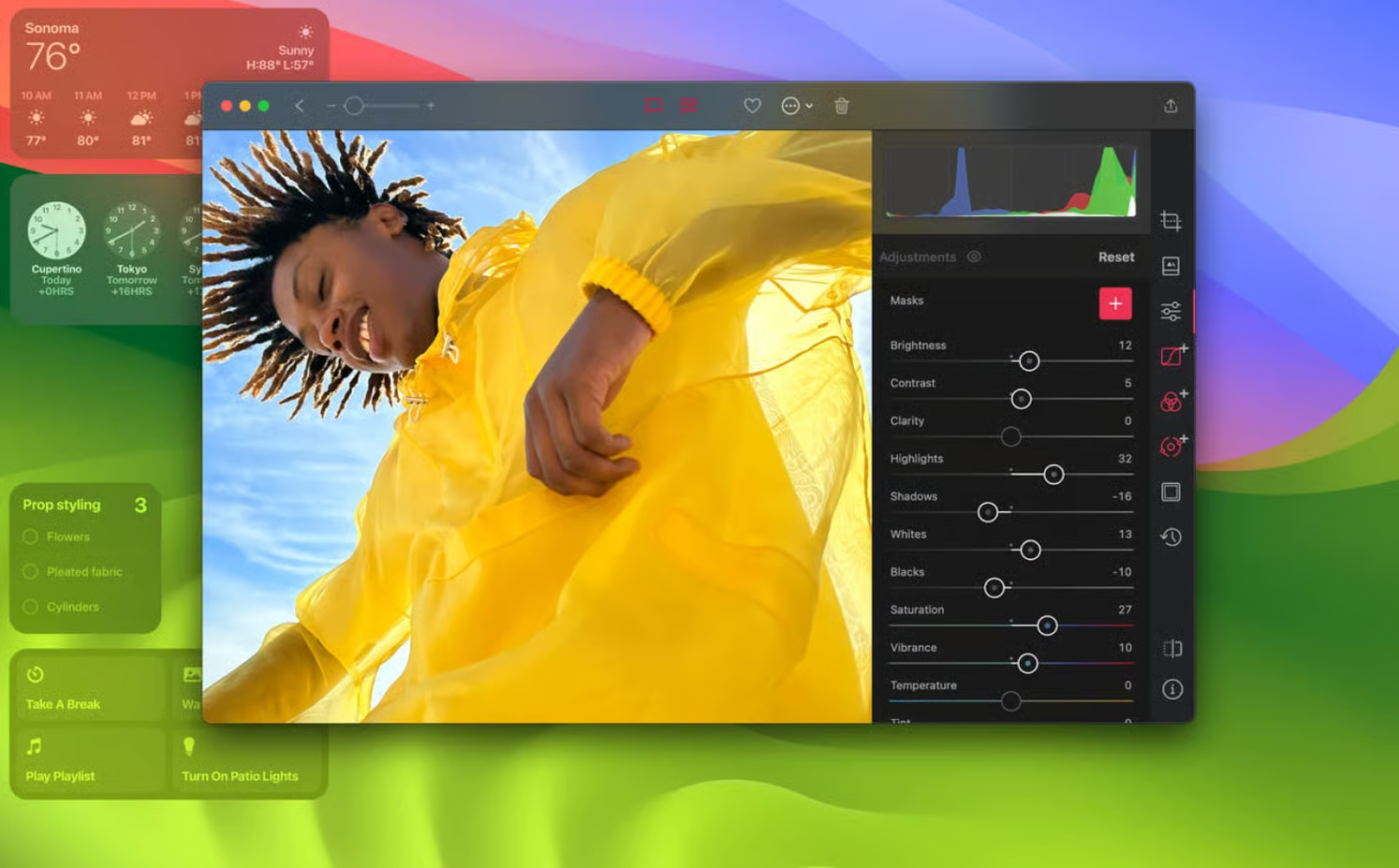Select the Crop tool in the sidebar
Screen dimensions: 1399x868
(1171, 221)
